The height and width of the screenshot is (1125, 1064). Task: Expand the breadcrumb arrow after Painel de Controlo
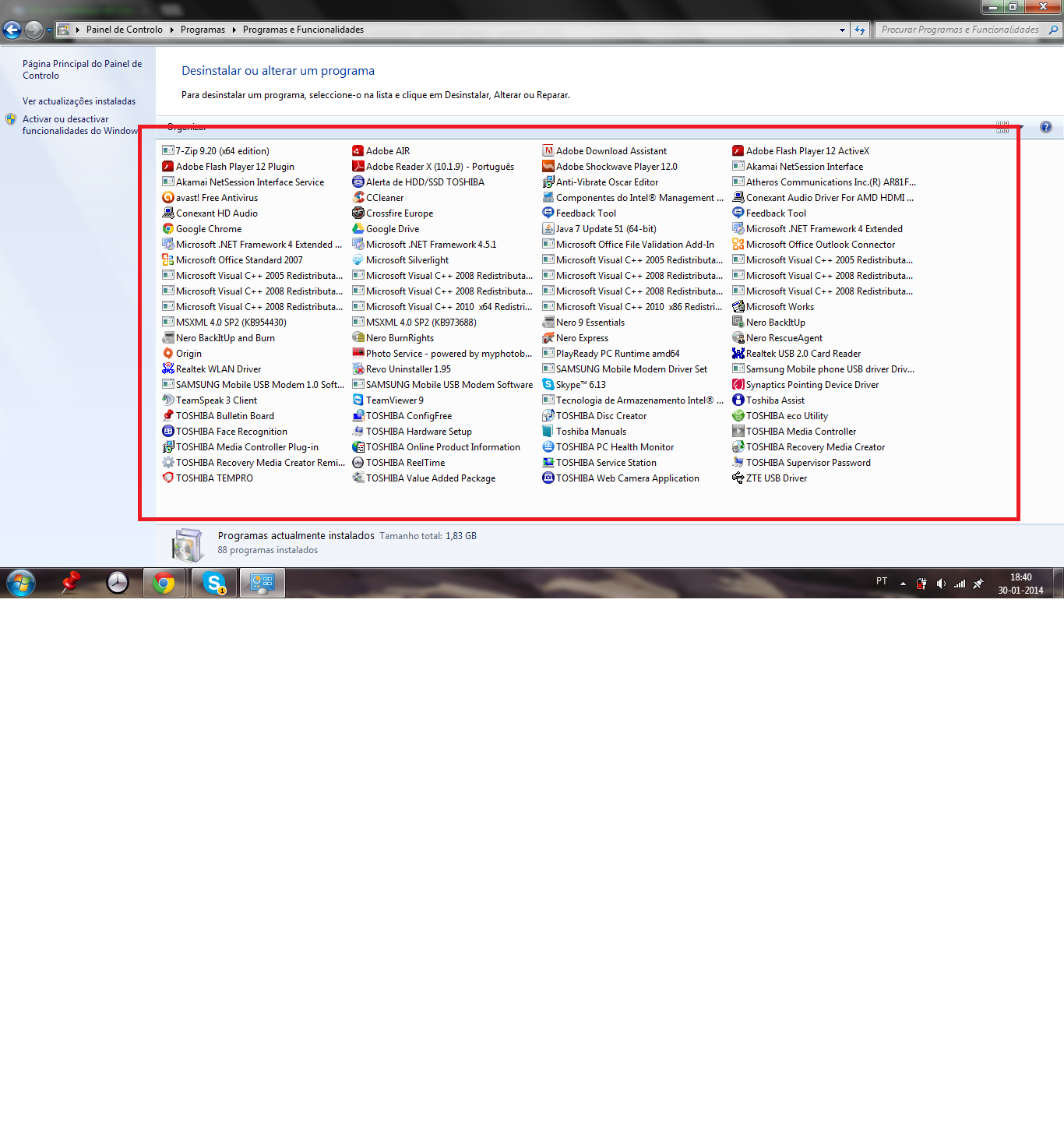[x=171, y=30]
